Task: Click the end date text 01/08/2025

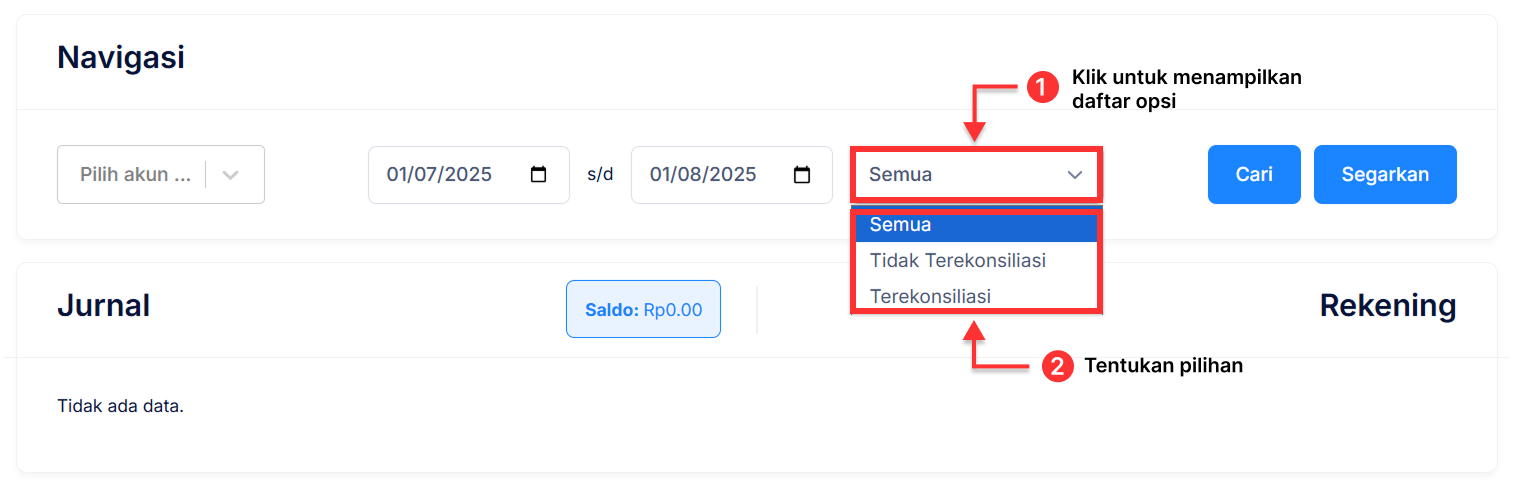Action: pos(703,175)
